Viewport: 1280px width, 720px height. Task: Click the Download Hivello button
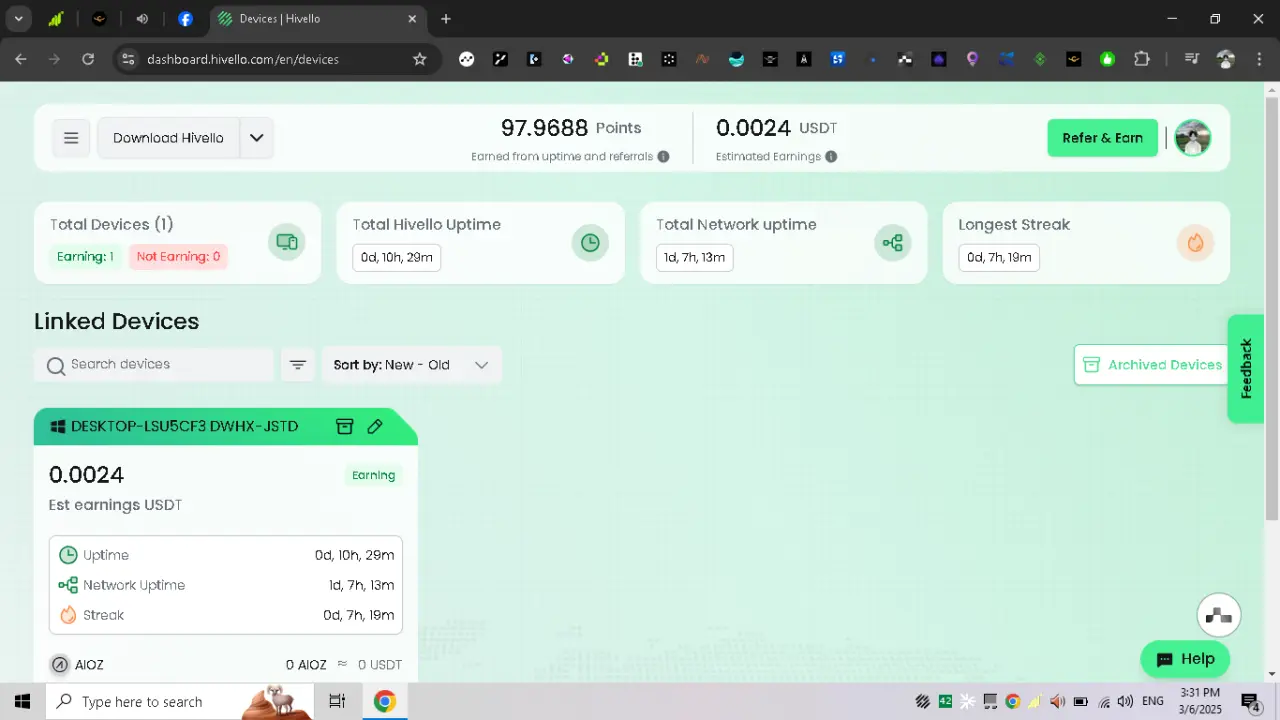point(168,138)
